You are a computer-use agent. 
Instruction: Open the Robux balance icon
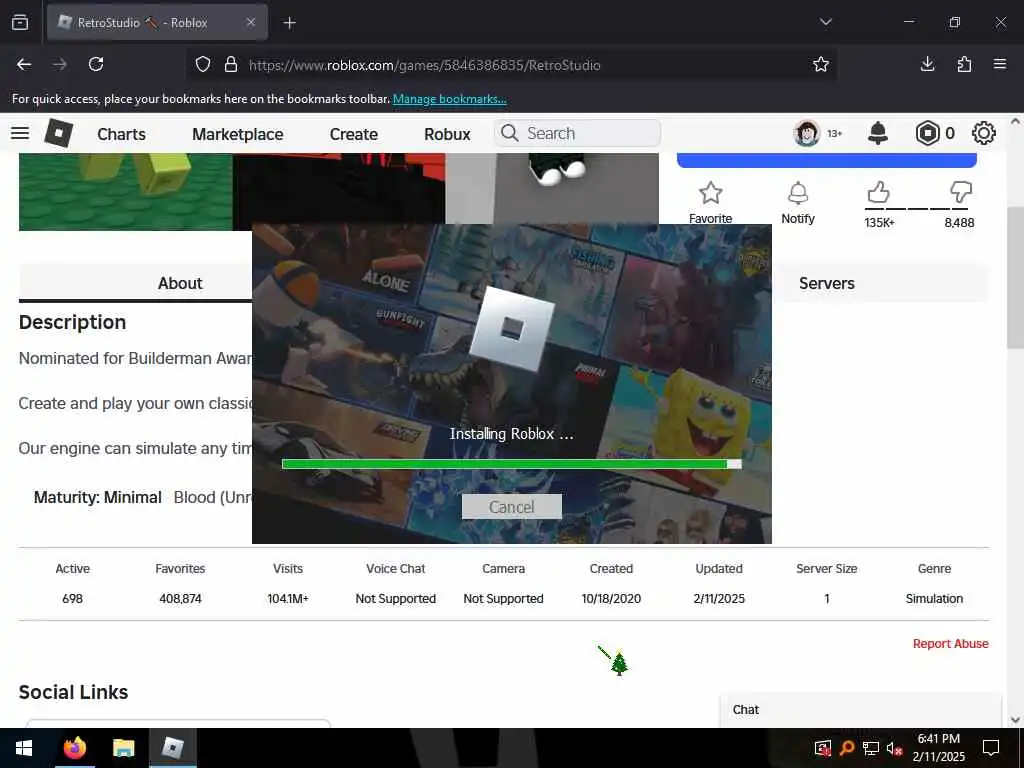click(x=927, y=133)
